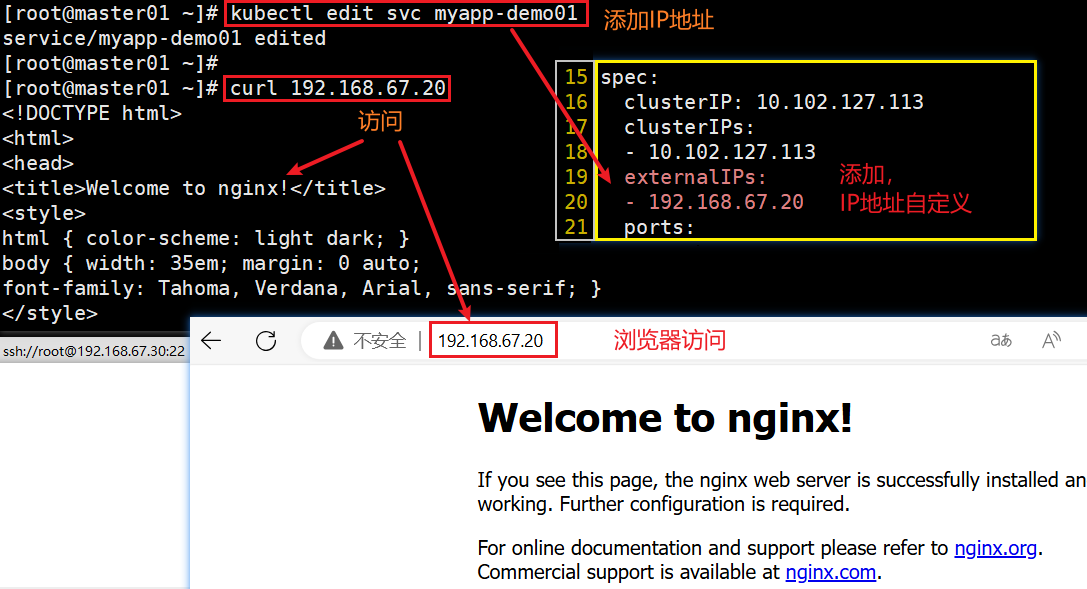The width and height of the screenshot is (1087, 589).
Task: Select the clusterIPs: line in editor
Action: (x=689, y=127)
